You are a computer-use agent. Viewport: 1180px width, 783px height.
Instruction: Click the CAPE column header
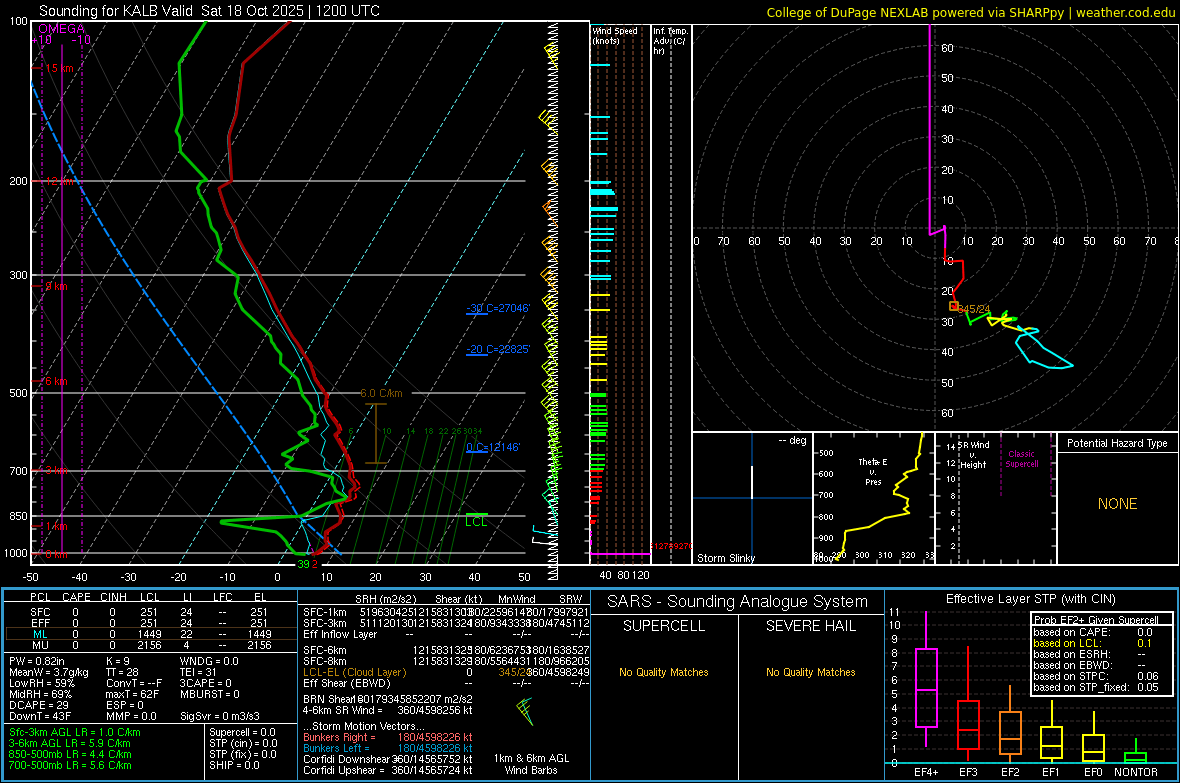click(x=76, y=597)
